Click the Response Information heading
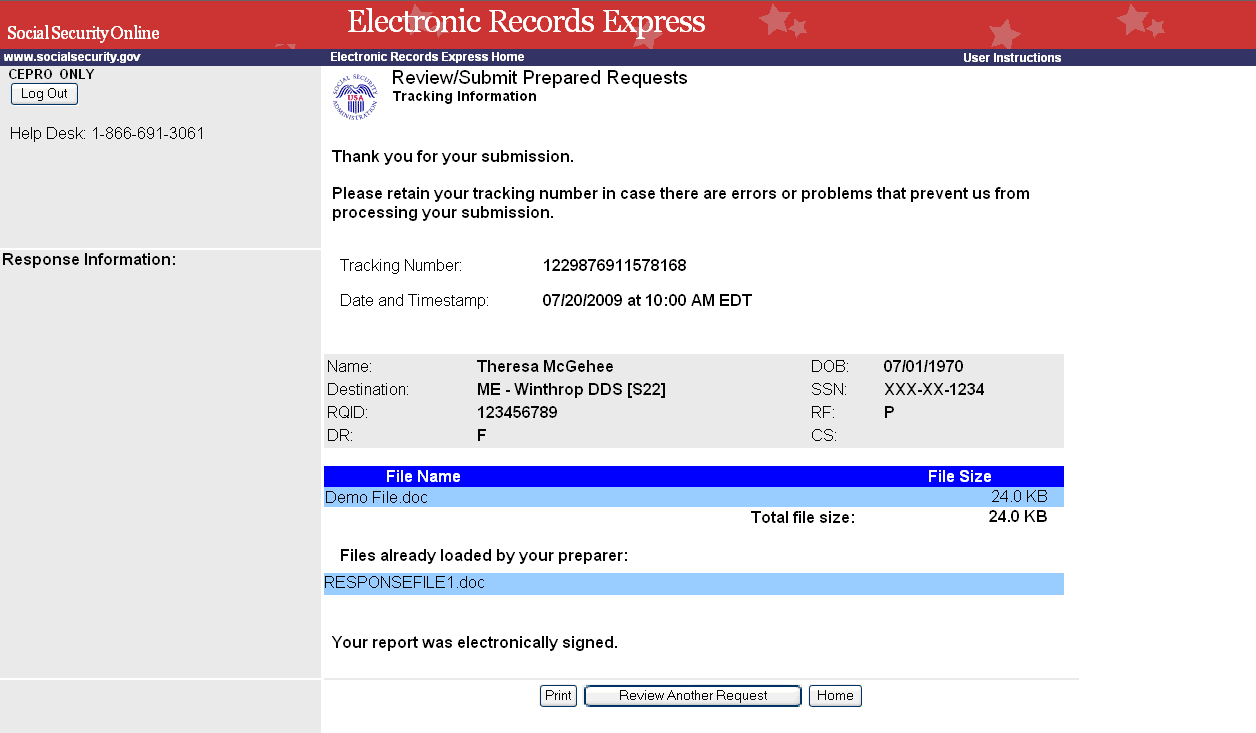Screen dimensions: 1256x733 point(90,260)
